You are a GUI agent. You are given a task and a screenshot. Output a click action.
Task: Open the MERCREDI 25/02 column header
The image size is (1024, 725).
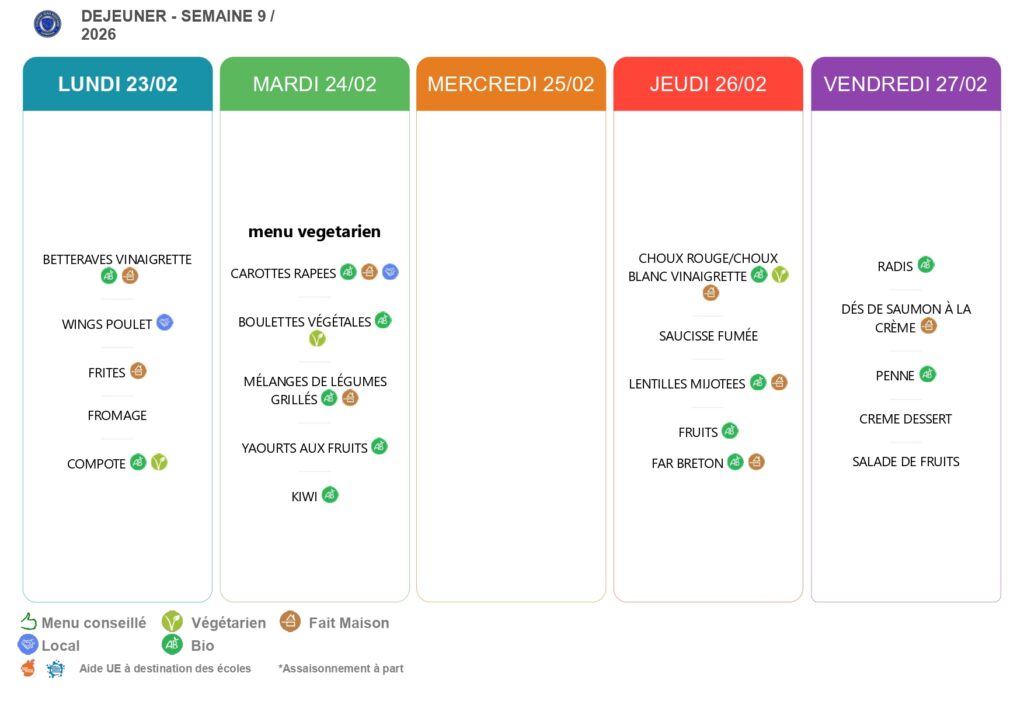[x=511, y=84]
